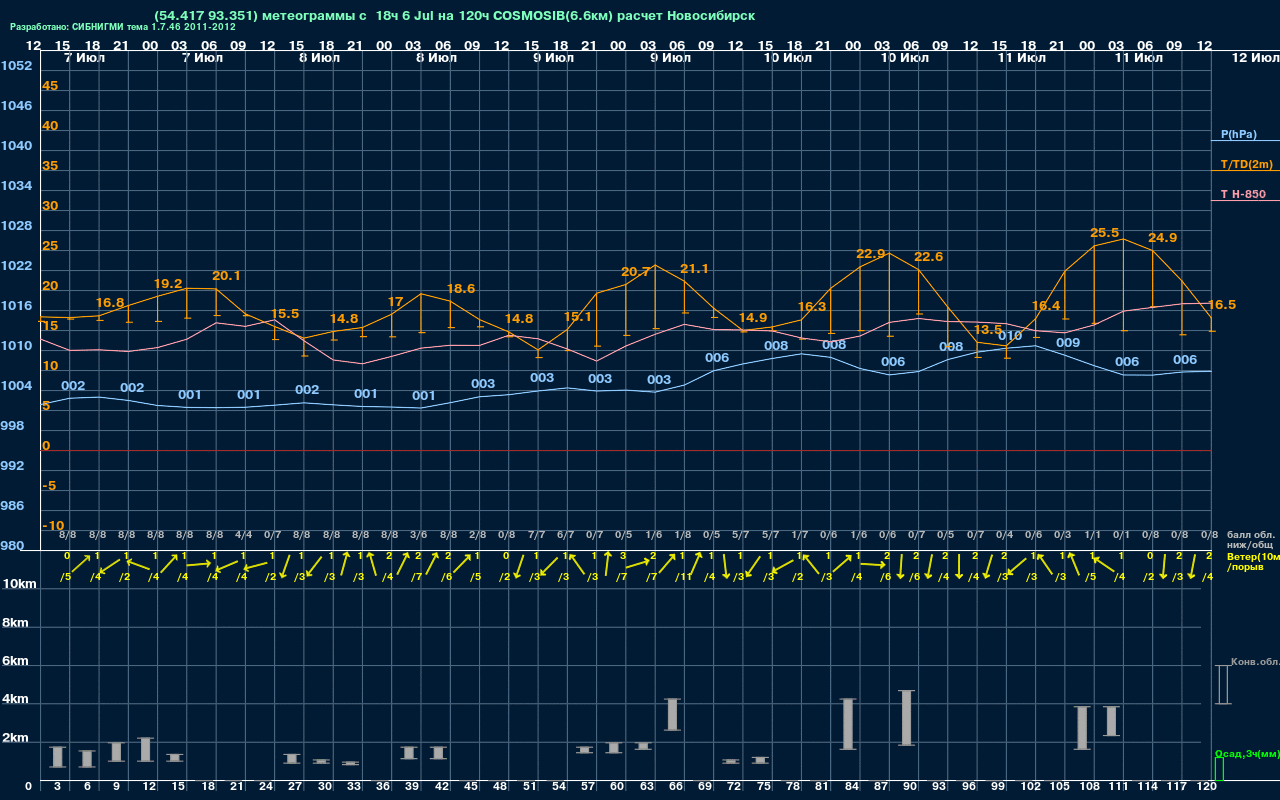Click the 21.1 temperature value
Screen dimensions: 1280x800
(695, 269)
